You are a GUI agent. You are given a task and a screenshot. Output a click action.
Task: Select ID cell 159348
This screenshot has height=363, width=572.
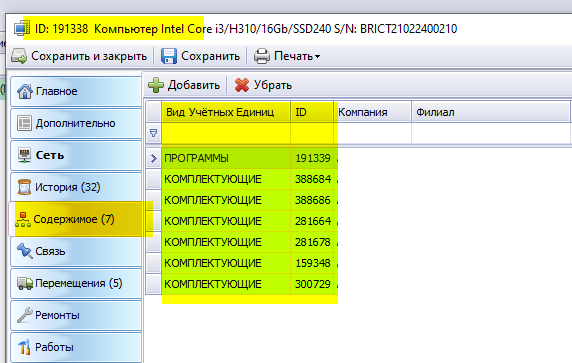point(312,263)
